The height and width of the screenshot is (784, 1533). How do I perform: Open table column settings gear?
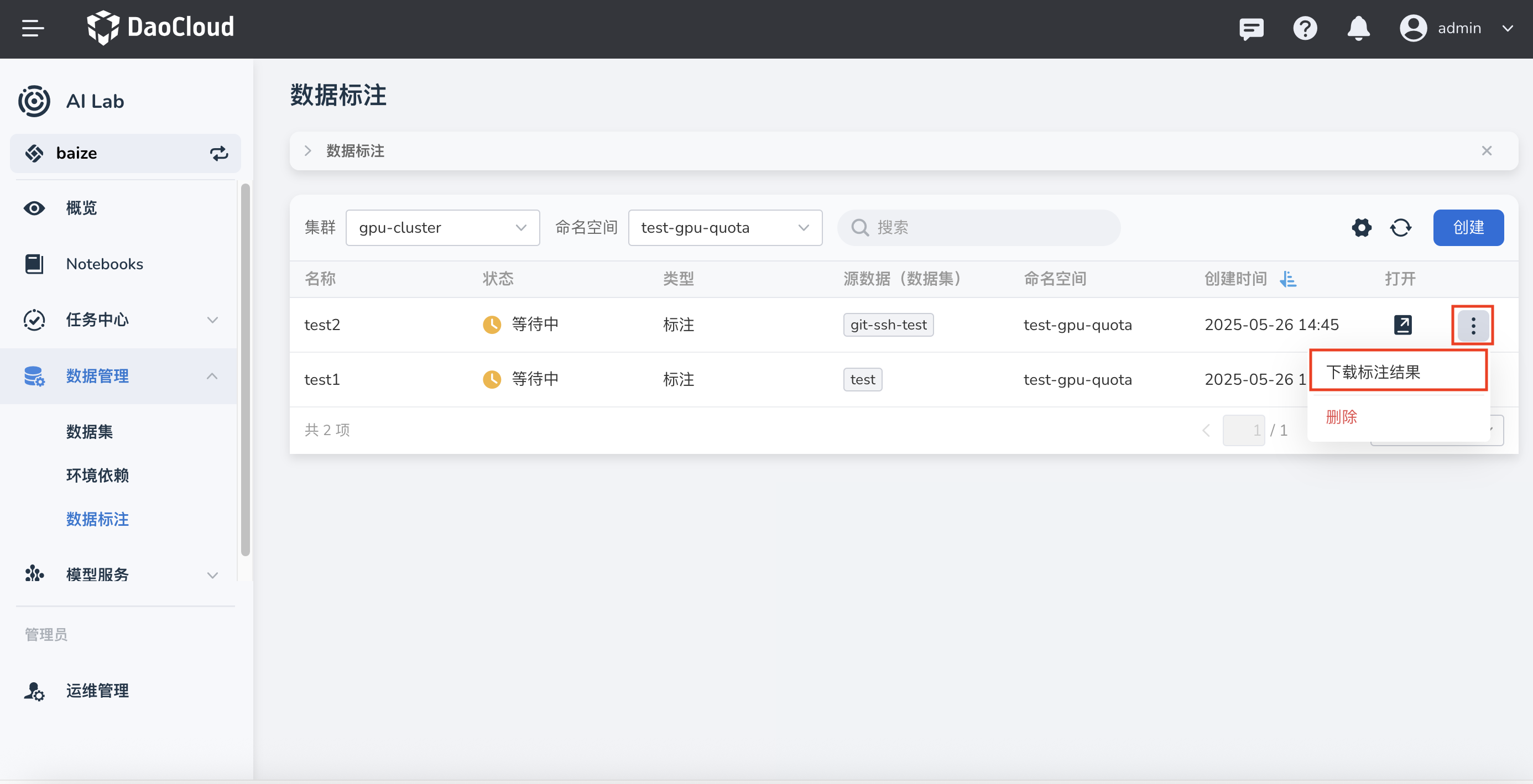pyautogui.click(x=1361, y=227)
